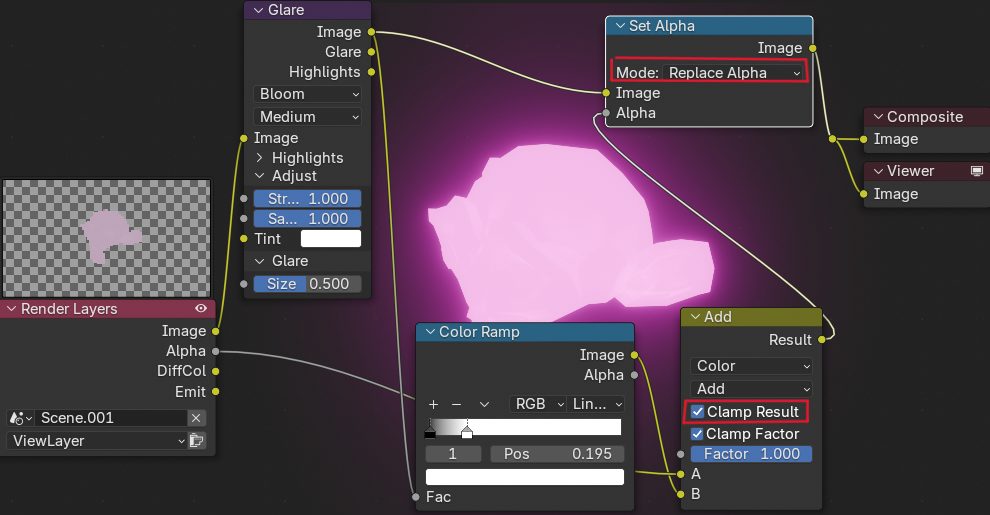This screenshot has height=515, width=990.
Task: Select the black color ramp stop handle
Action: [430, 433]
